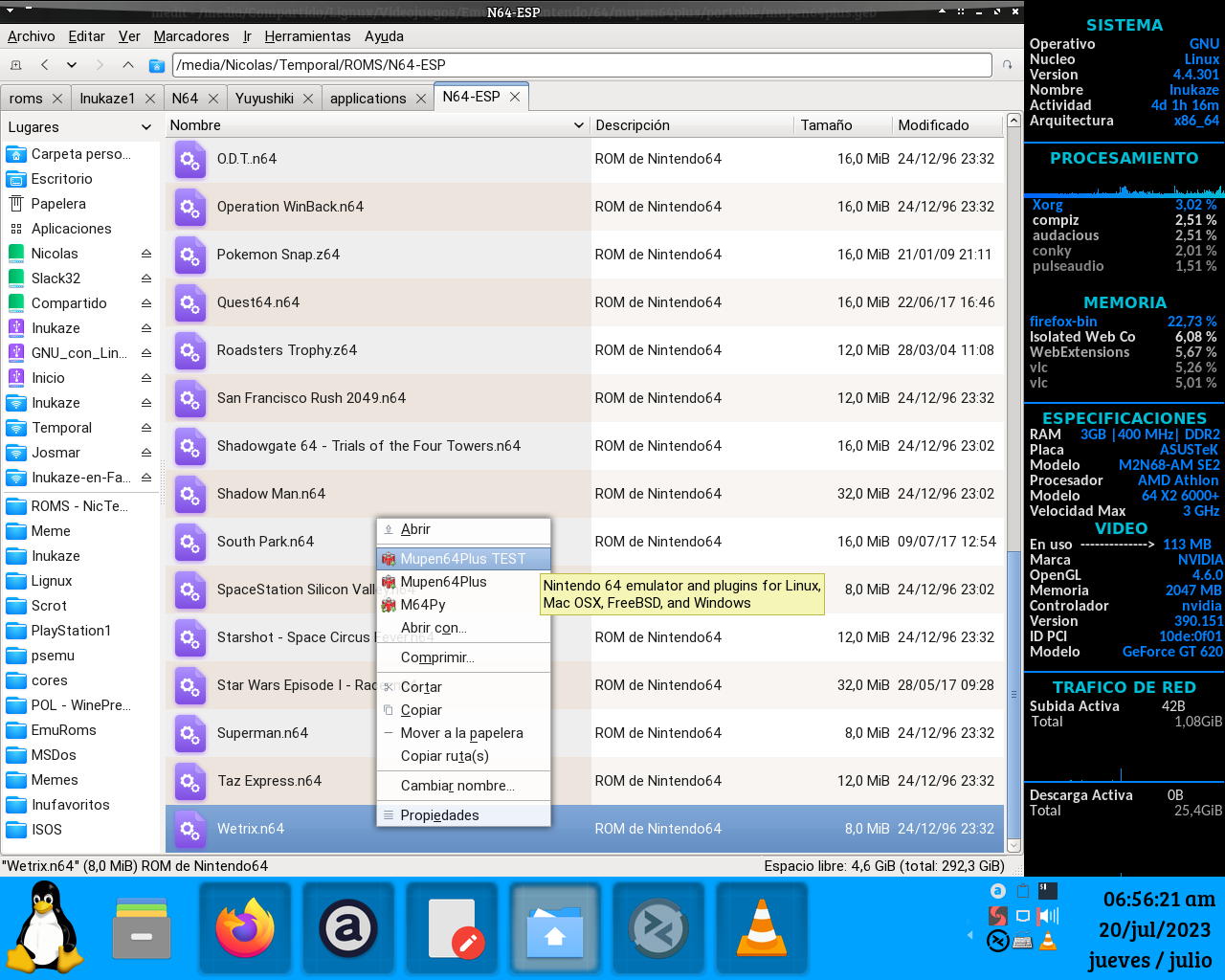
Task: Select Shadow Man.n64 file name
Action: (x=271, y=494)
